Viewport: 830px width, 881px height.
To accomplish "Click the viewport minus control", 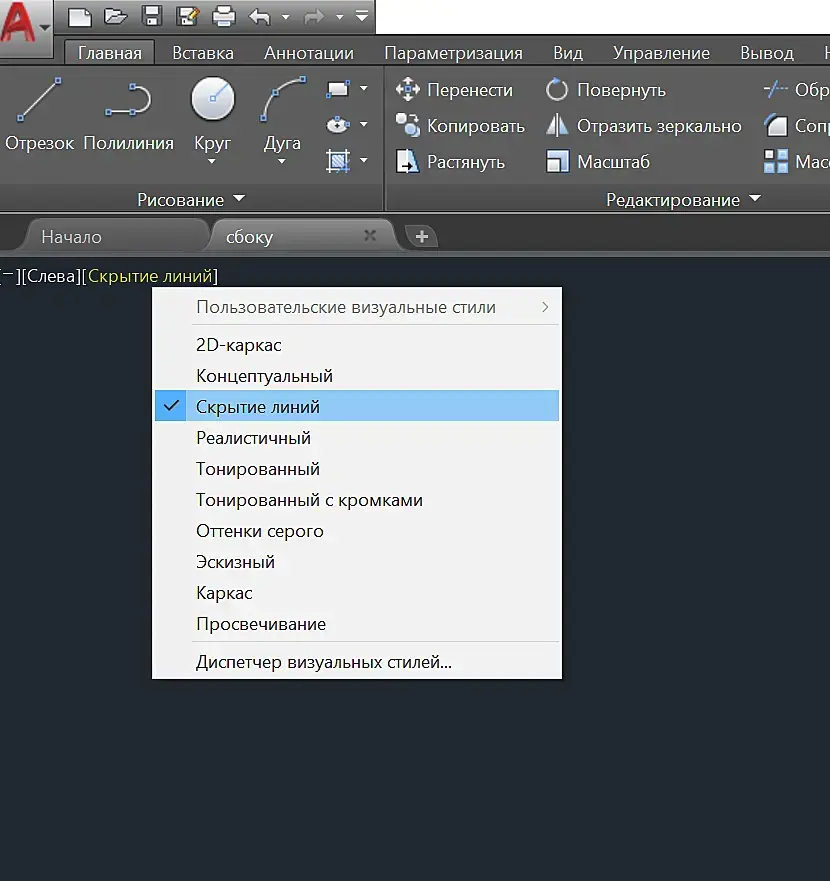I will point(8,275).
